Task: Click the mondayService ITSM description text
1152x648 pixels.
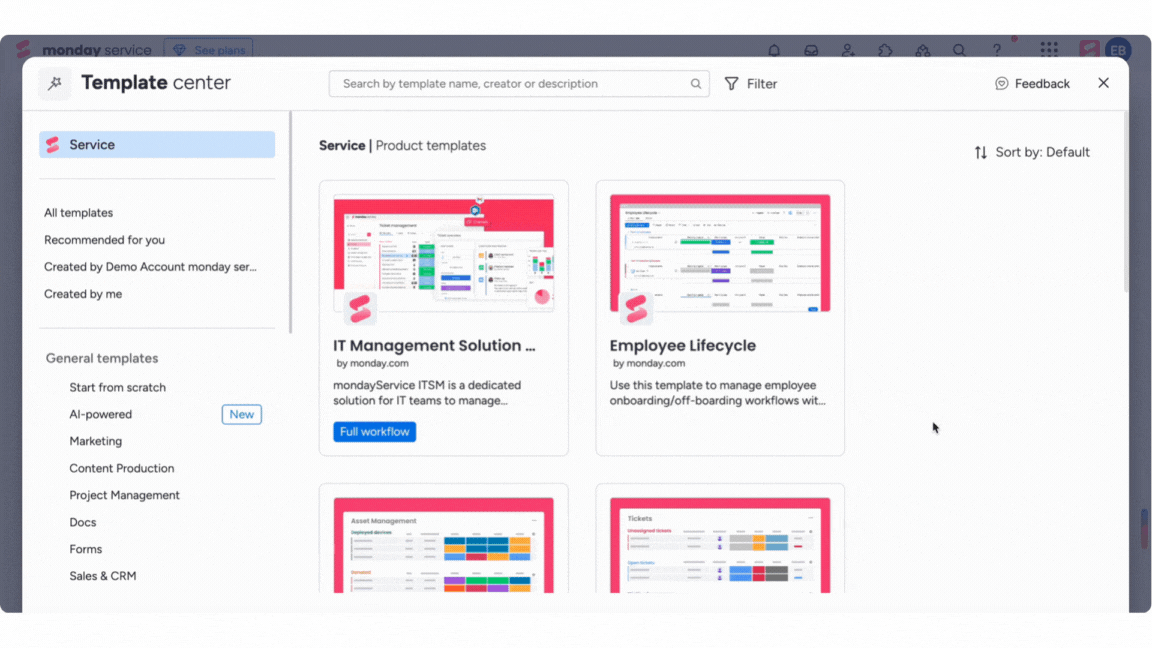Action: tap(427, 393)
